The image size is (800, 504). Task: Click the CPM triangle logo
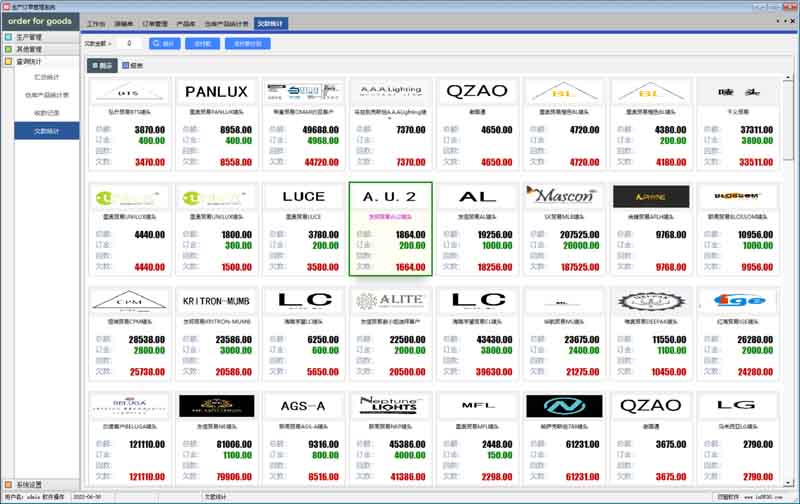130,300
